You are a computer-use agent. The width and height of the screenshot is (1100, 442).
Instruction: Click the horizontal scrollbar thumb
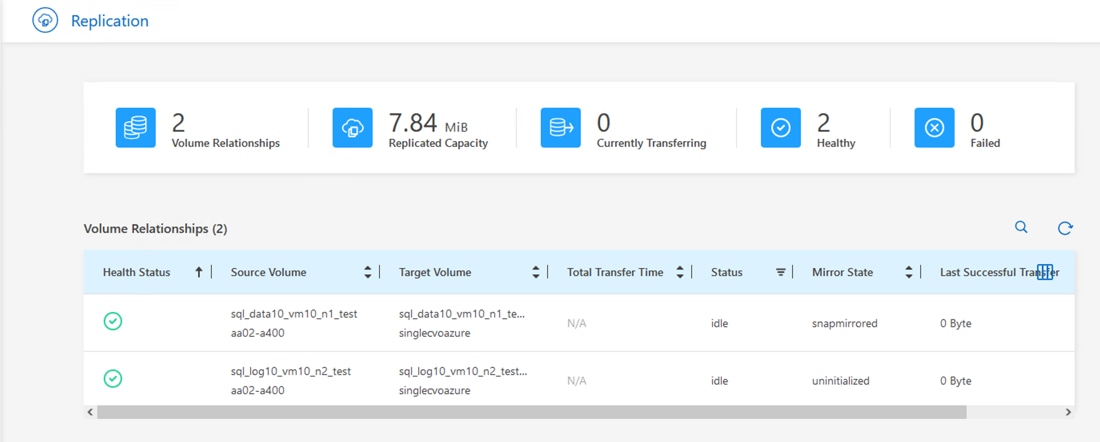point(532,413)
